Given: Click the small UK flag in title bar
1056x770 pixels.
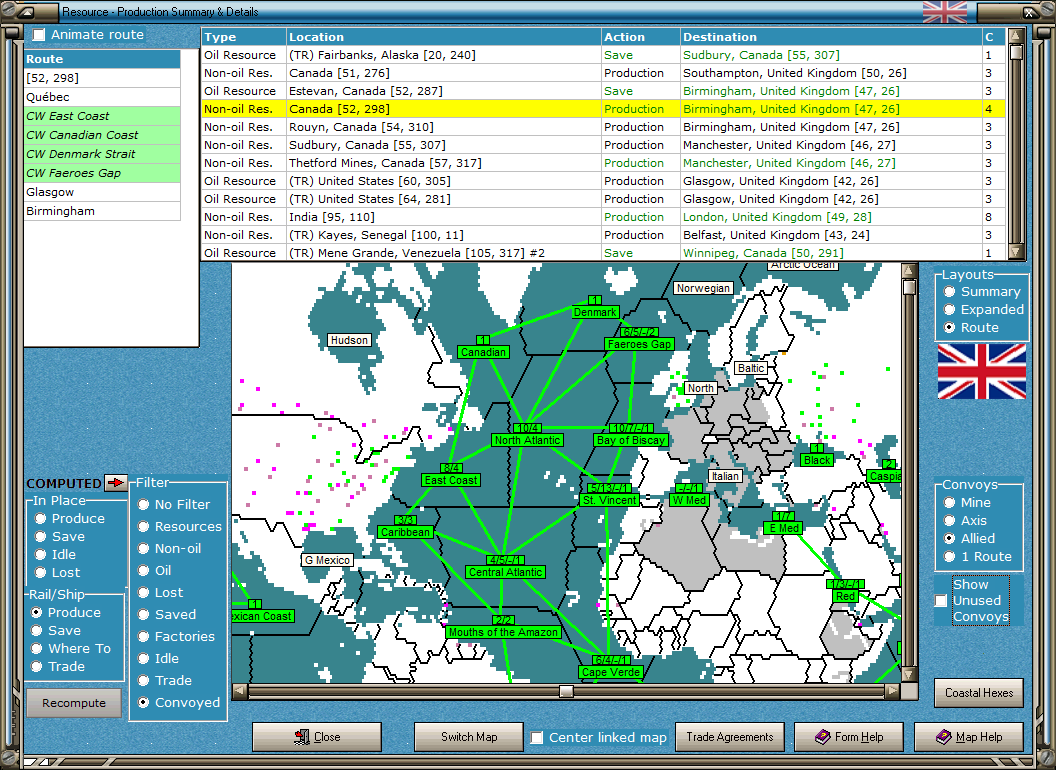Looking at the screenshot, I should pos(944,12).
